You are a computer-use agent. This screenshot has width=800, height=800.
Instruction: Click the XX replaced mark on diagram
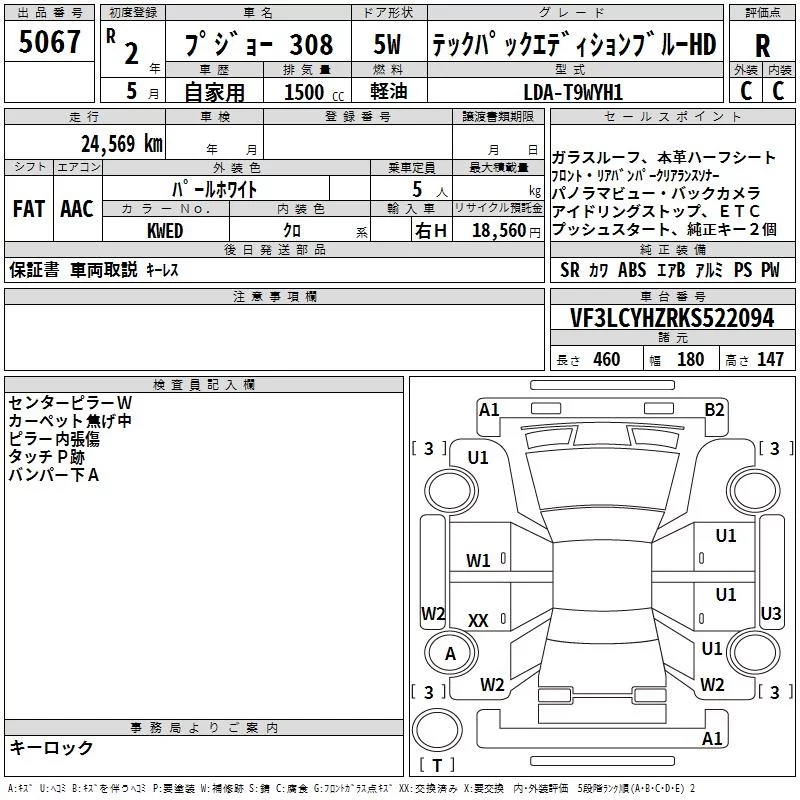pyautogui.click(x=478, y=621)
